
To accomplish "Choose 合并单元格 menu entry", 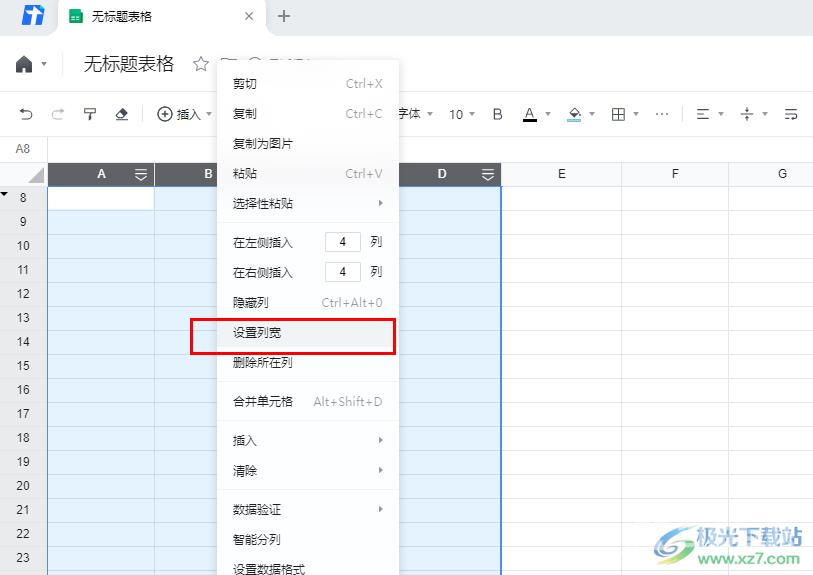I will click(x=308, y=402).
